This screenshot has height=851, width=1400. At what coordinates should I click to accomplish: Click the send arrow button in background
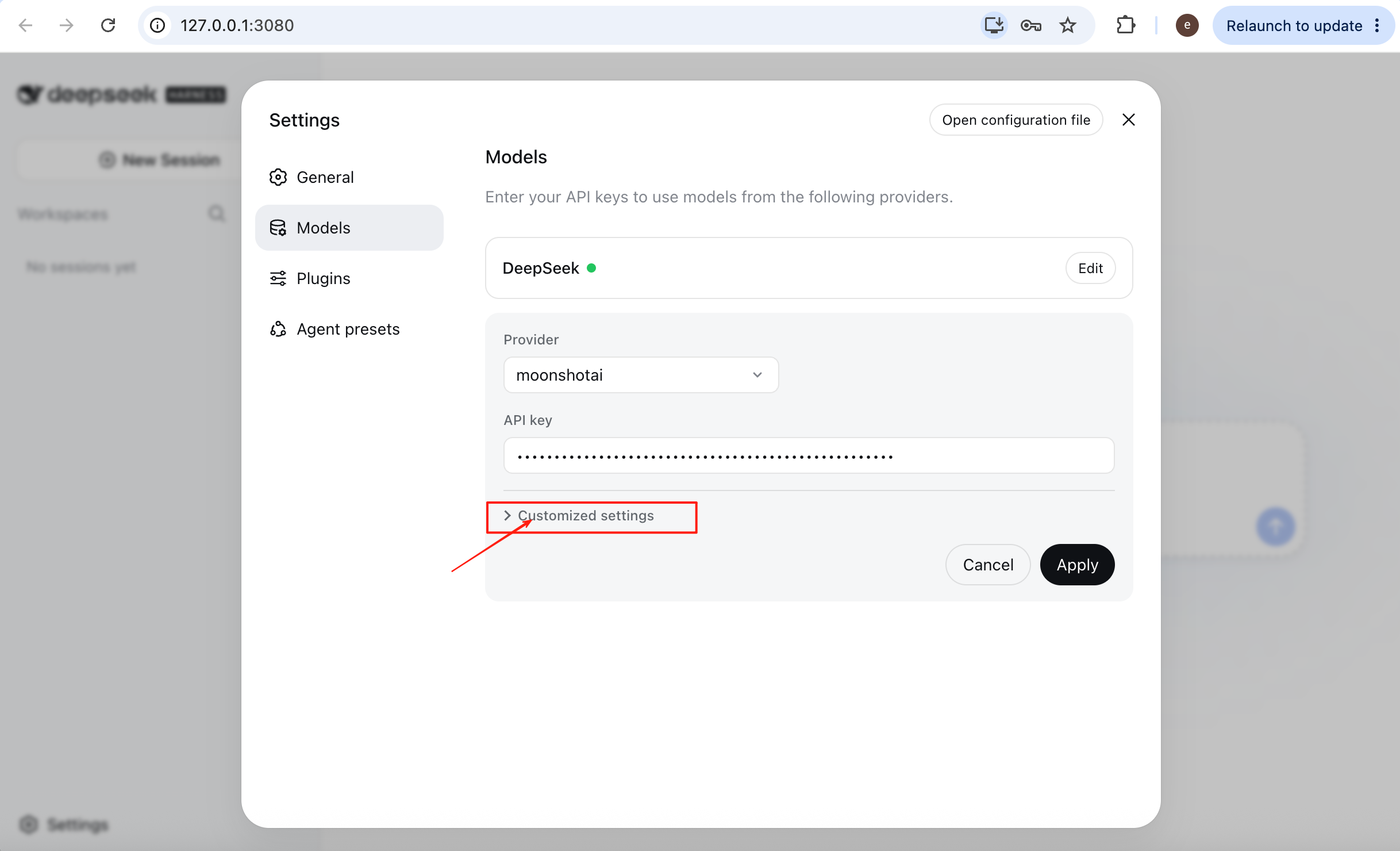point(1275,527)
